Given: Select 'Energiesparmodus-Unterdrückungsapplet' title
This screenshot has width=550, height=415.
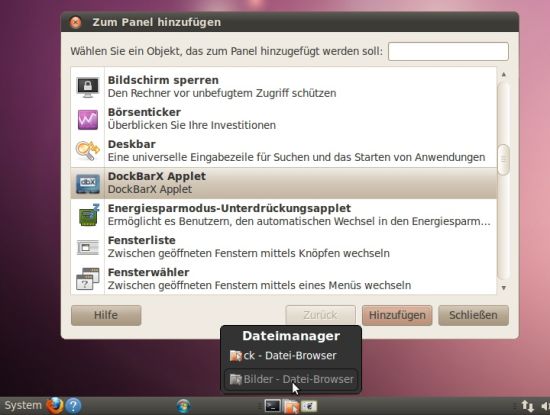Looking at the screenshot, I should pos(229,208).
